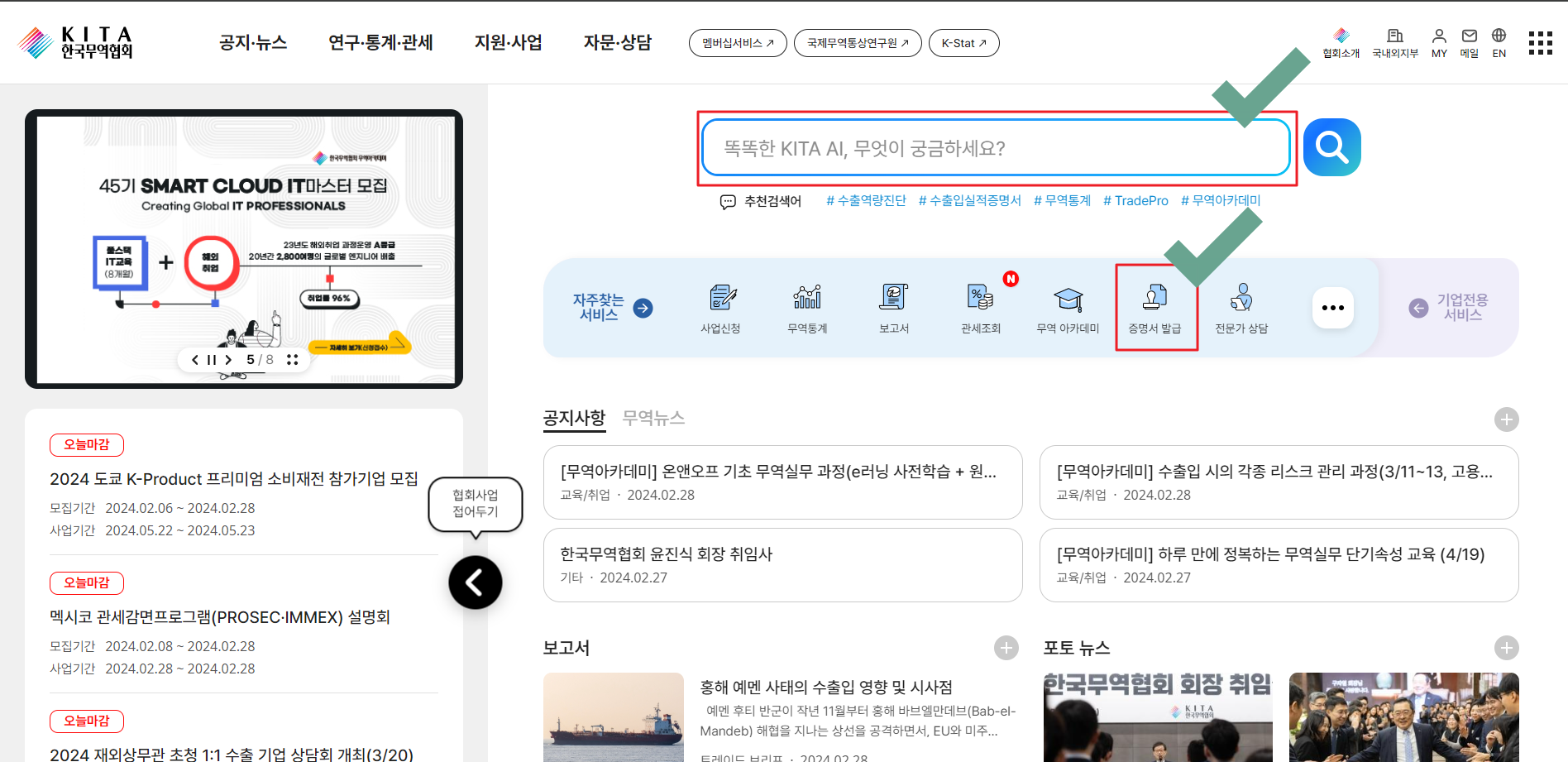This screenshot has width=1568, height=762.
Task: Open the MY user icon
Action: pos(1439,43)
